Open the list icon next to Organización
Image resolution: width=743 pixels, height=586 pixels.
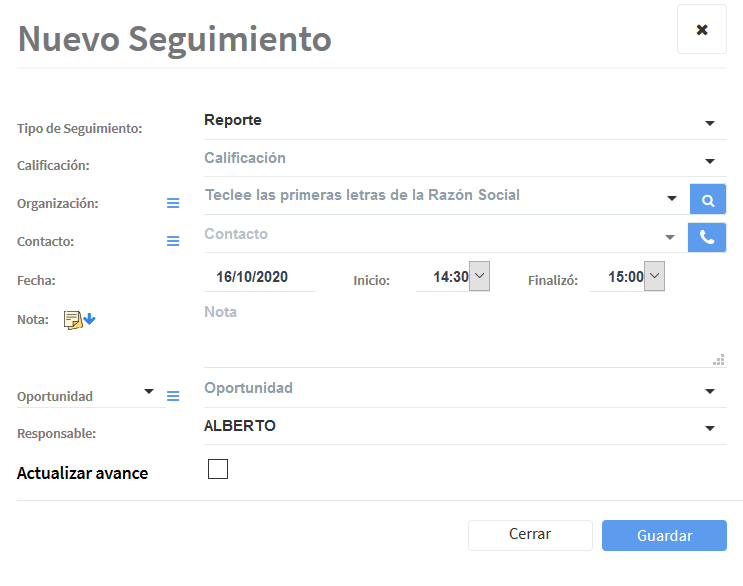click(173, 203)
